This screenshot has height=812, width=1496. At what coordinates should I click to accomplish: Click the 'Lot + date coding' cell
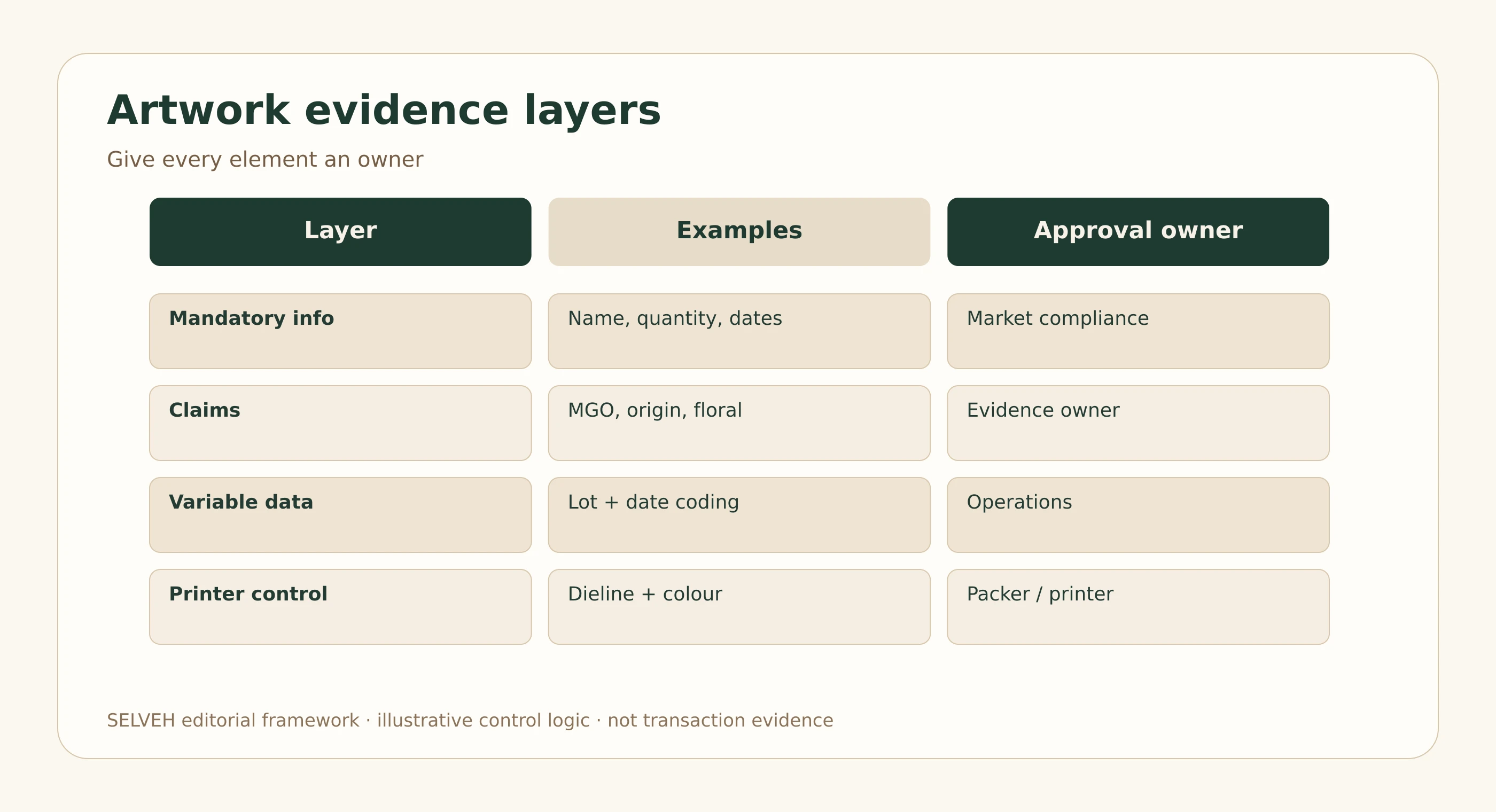pyautogui.click(x=739, y=514)
